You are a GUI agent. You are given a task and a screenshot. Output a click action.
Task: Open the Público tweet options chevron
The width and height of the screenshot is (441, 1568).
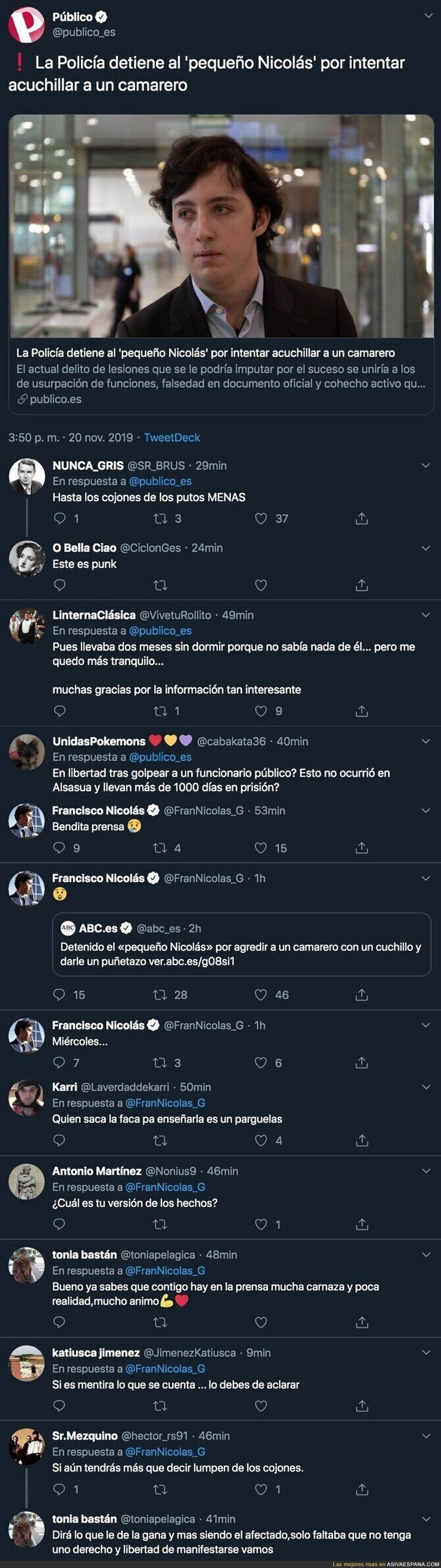point(426,17)
